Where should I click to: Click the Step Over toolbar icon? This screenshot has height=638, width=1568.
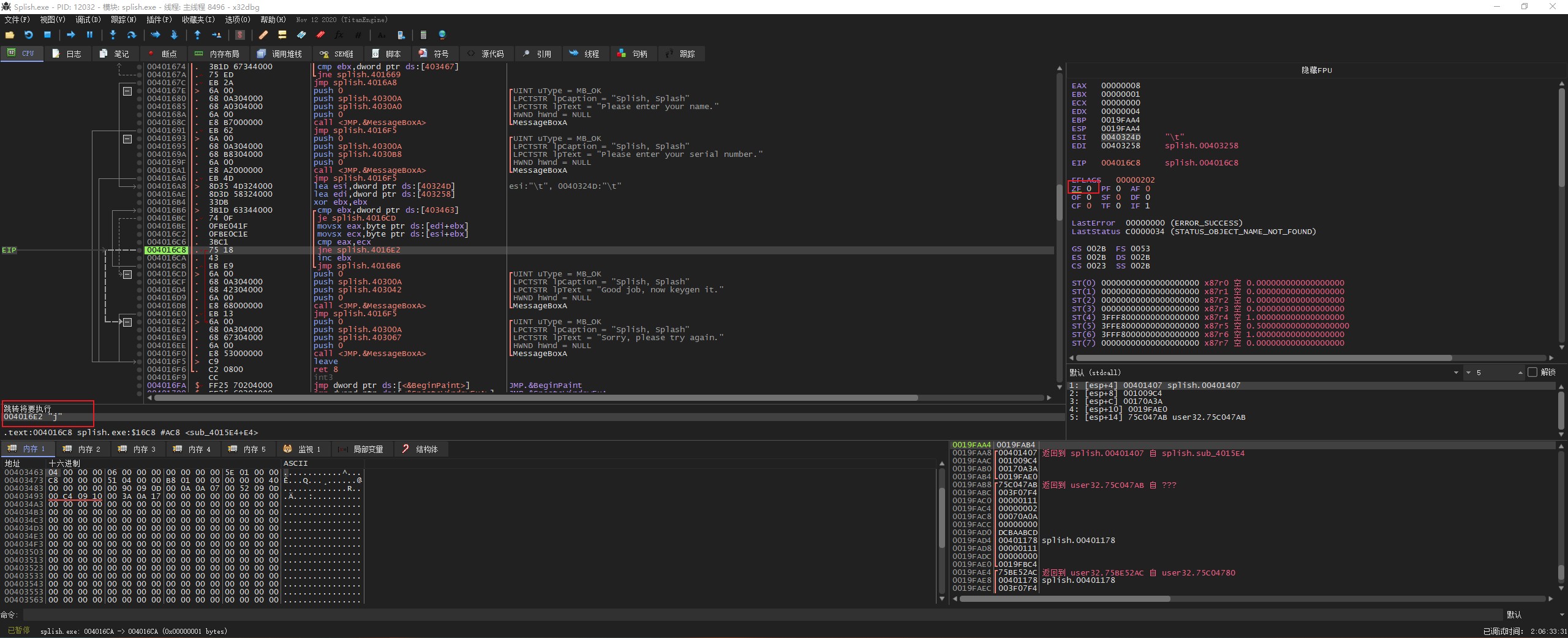pyautogui.click(x=131, y=35)
